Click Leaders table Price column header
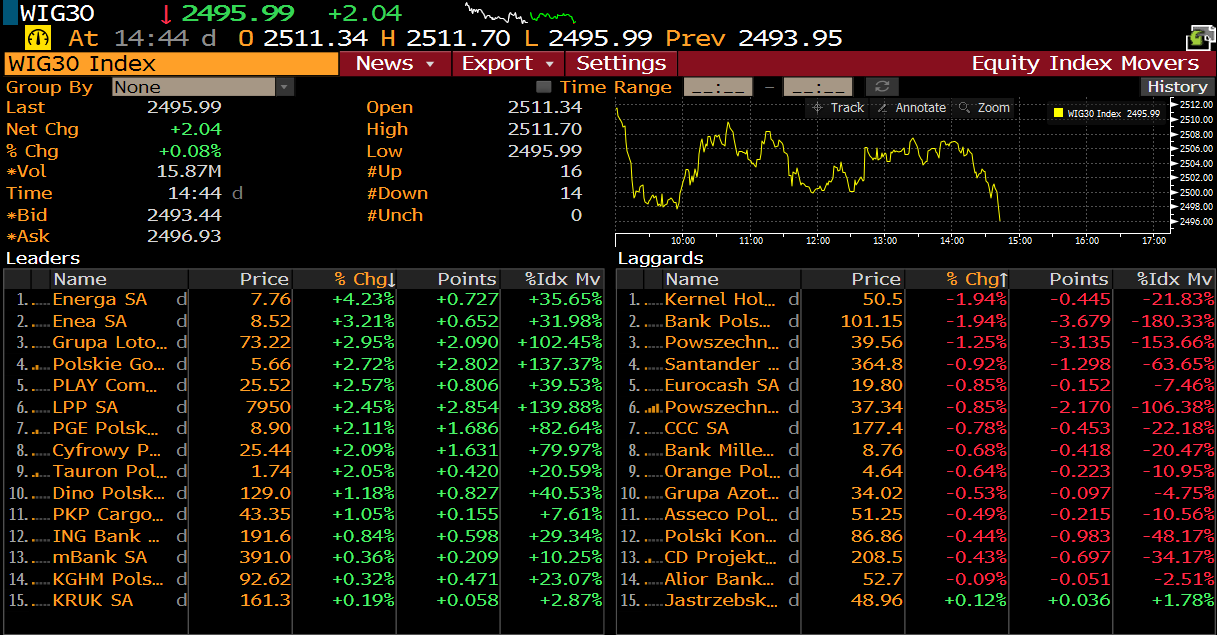This screenshot has height=635, width=1217. click(242, 279)
